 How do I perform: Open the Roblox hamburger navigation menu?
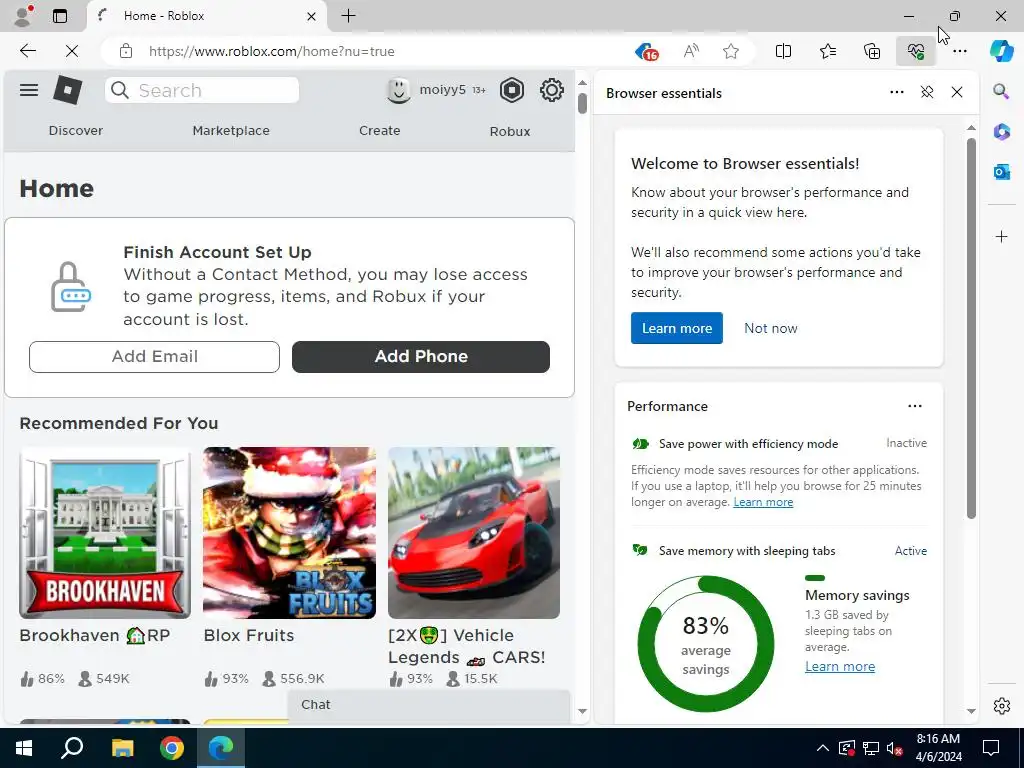click(29, 90)
